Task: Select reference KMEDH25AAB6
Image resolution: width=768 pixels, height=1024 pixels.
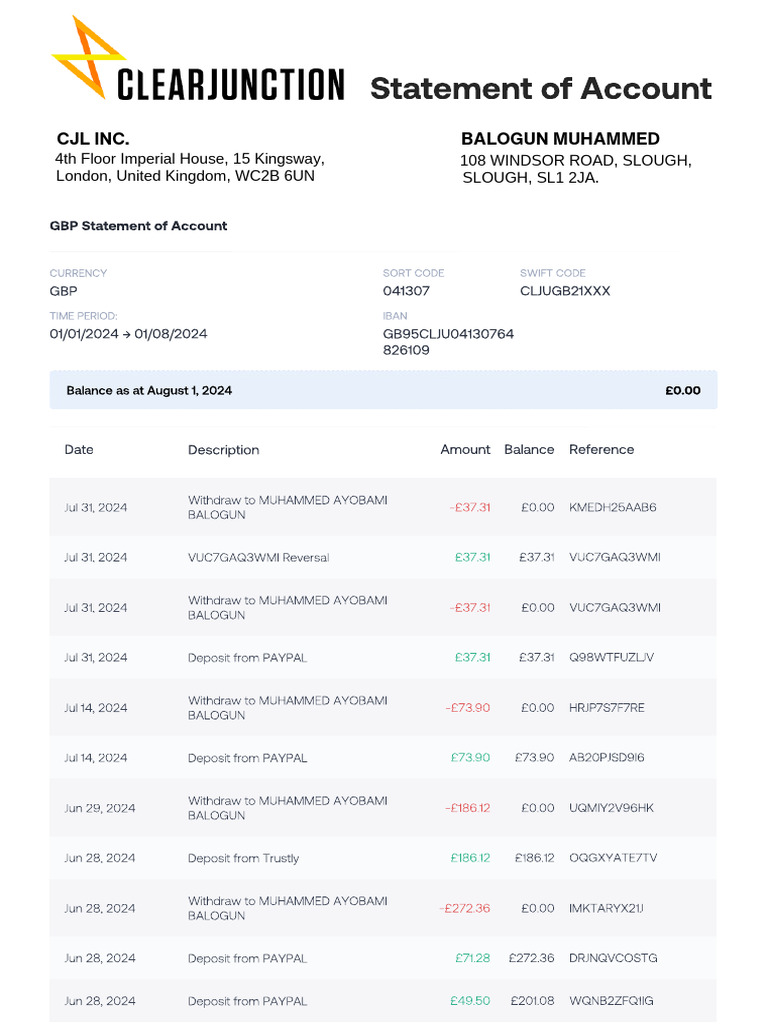Action: tap(613, 507)
